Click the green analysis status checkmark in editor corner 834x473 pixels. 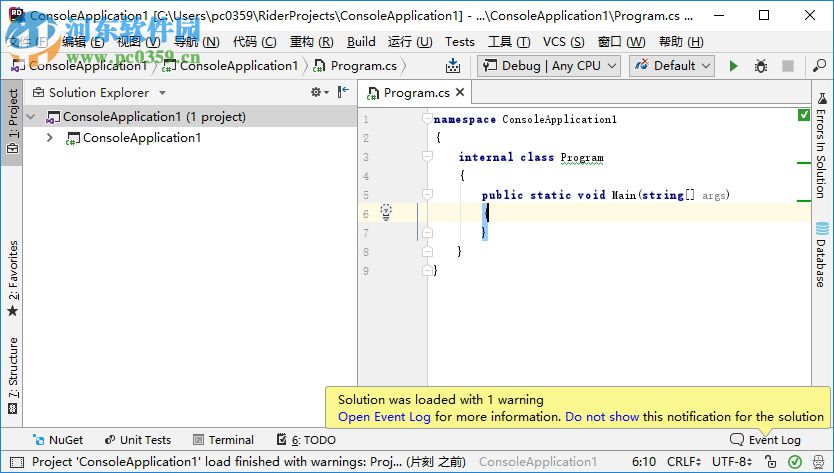coord(804,115)
